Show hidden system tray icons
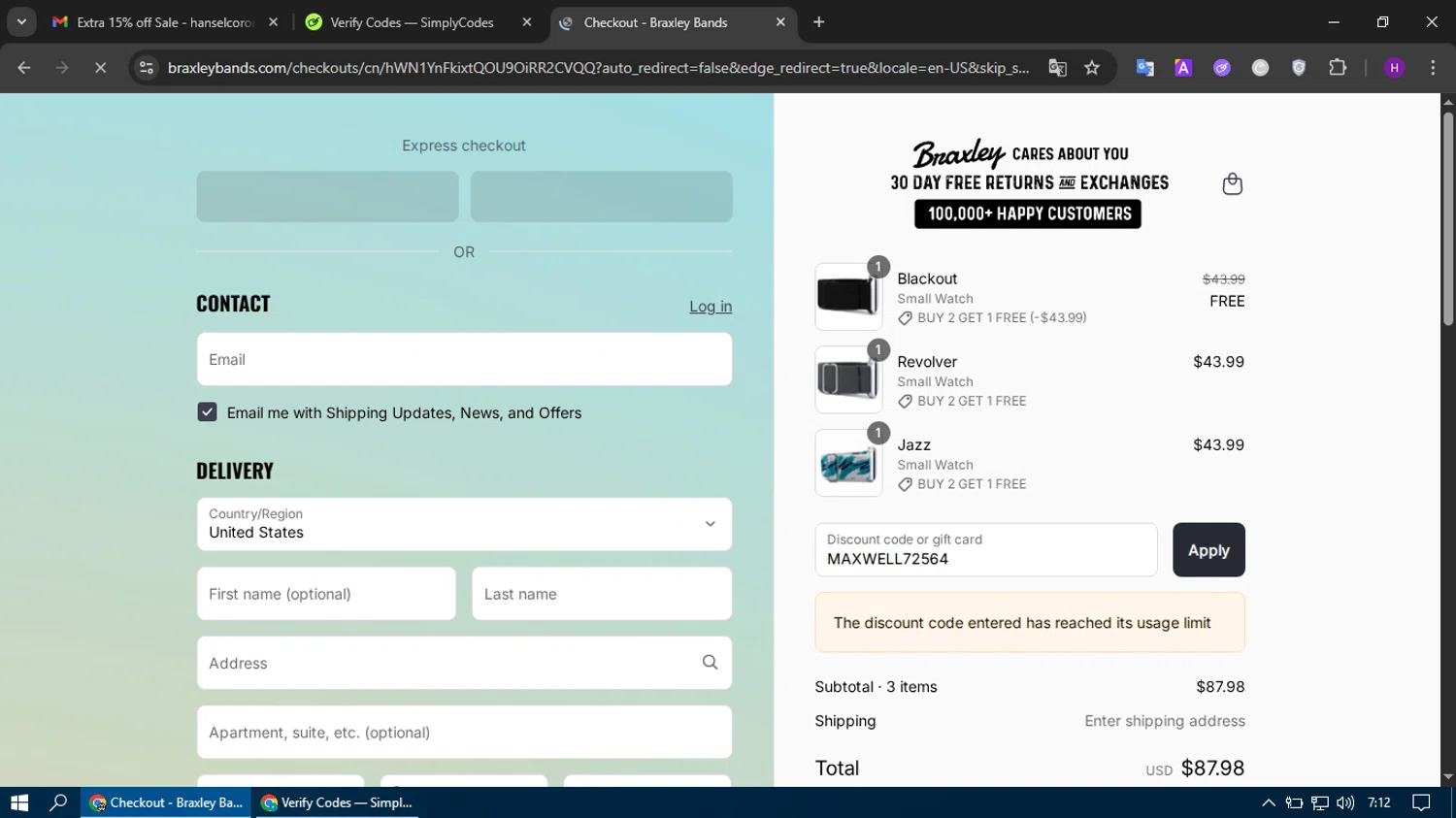This screenshot has height=818, width=1456. 1268,802
